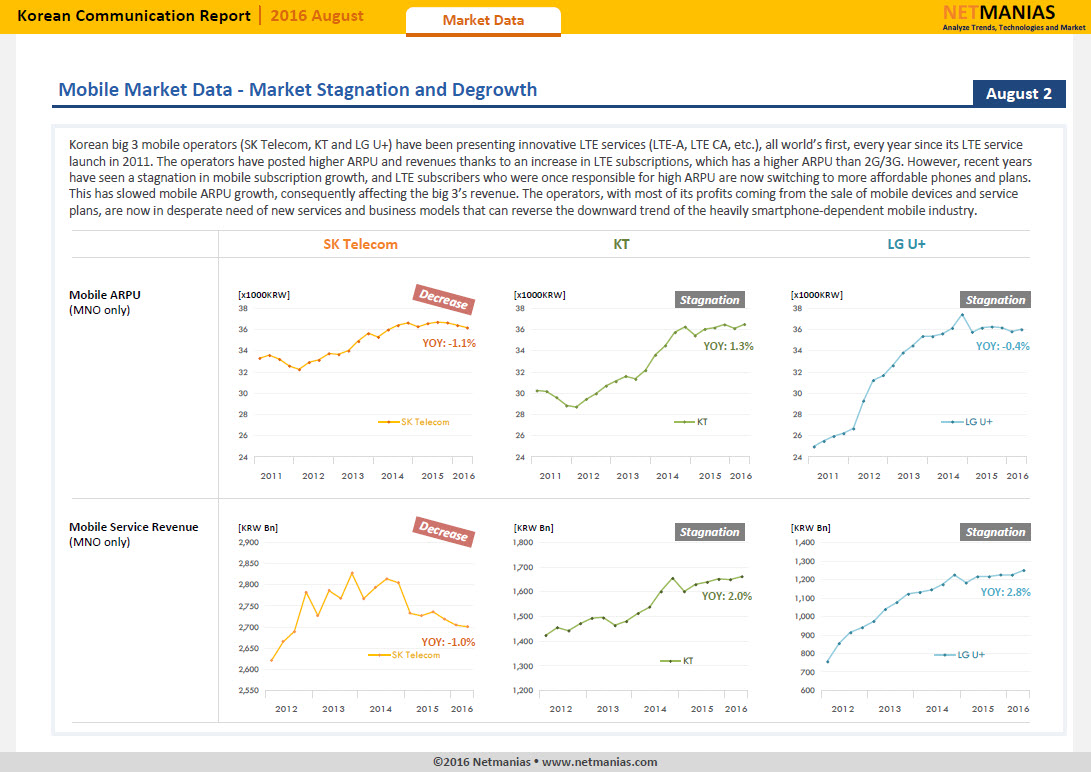Select the August 2 date badge
Screen dimensions: 1091x772
pyautogui.click(x=1019, y=94)
